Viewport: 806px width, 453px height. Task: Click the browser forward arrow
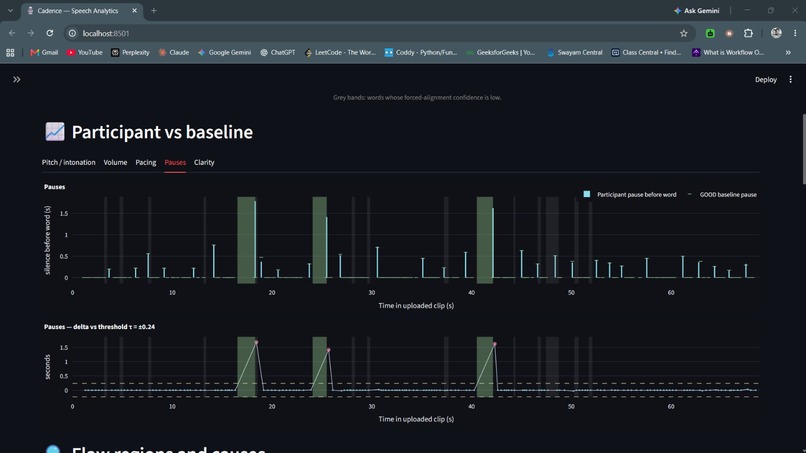[31, 33]
